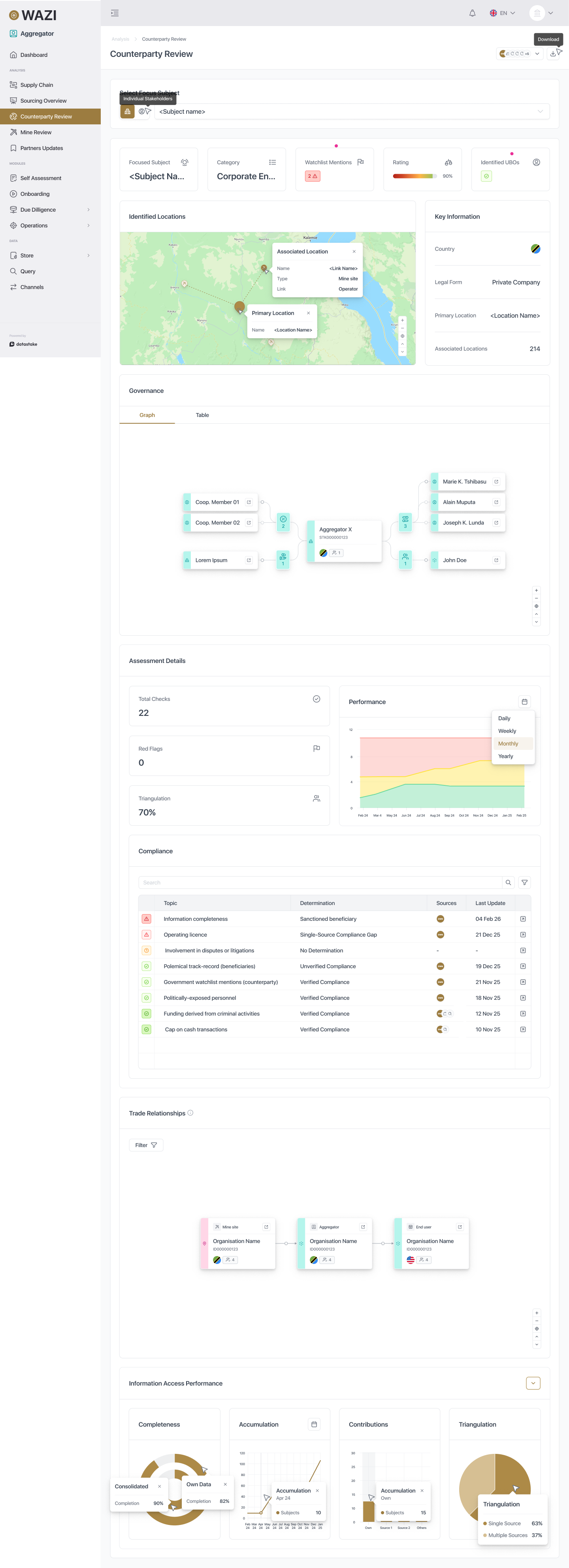Open the Query page
The image size is (569, 1568).
pyautogui.click(x=50, y=272)
